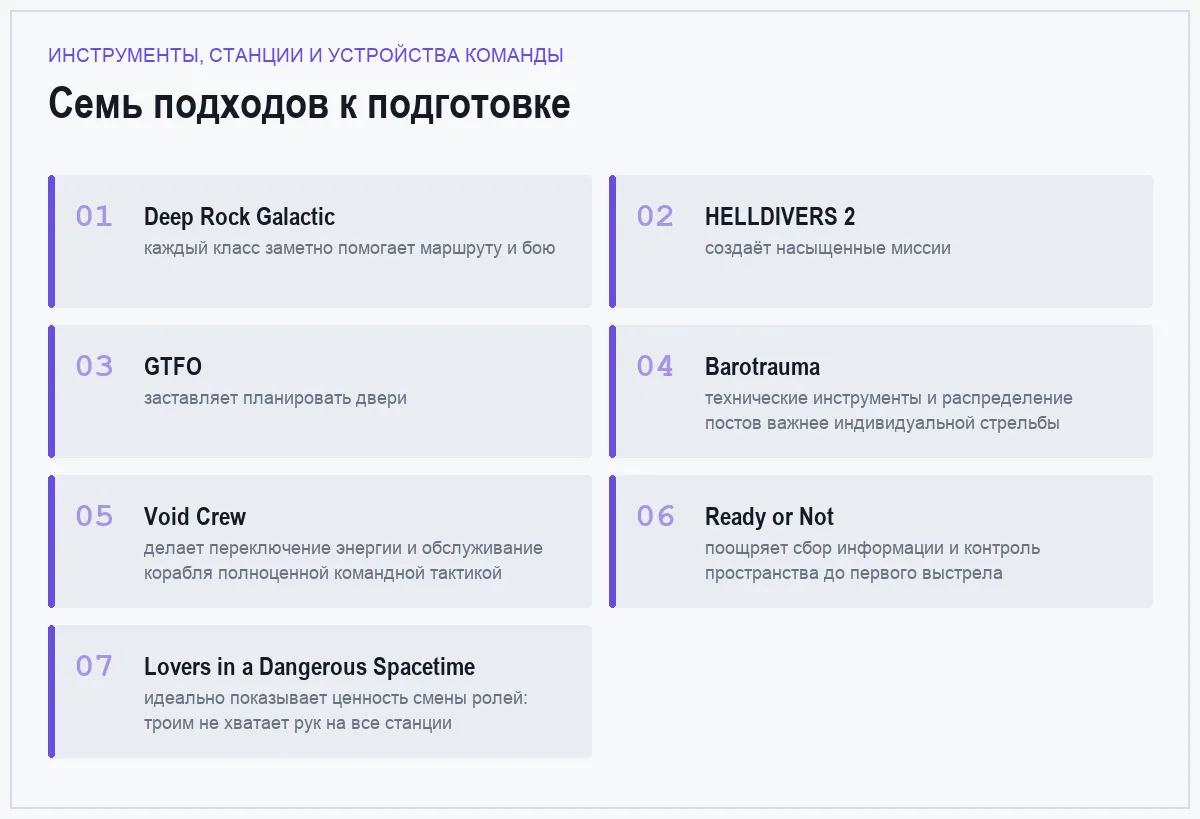Select line "корабля полноценной командной тактикой"
The width and height of the screenshot is (1200, 819).
pyautogui.click(x=323, y=573)
